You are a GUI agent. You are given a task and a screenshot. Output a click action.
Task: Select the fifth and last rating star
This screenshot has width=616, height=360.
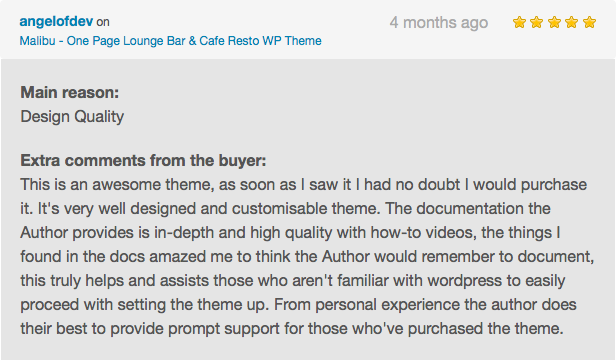coord(589,22)
